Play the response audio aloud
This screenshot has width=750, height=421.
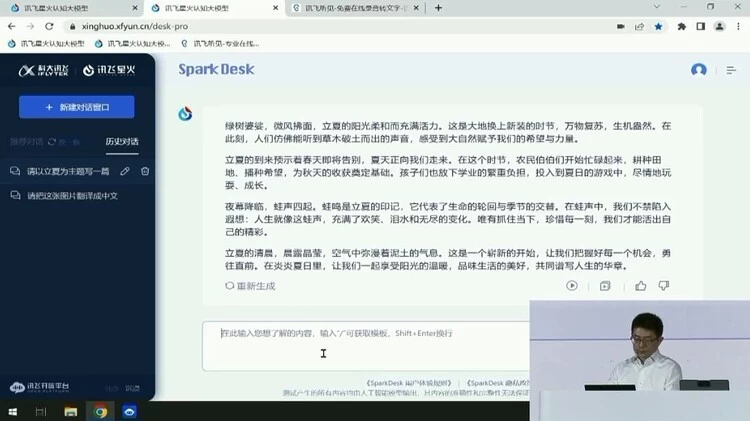(x=572, y=286)
